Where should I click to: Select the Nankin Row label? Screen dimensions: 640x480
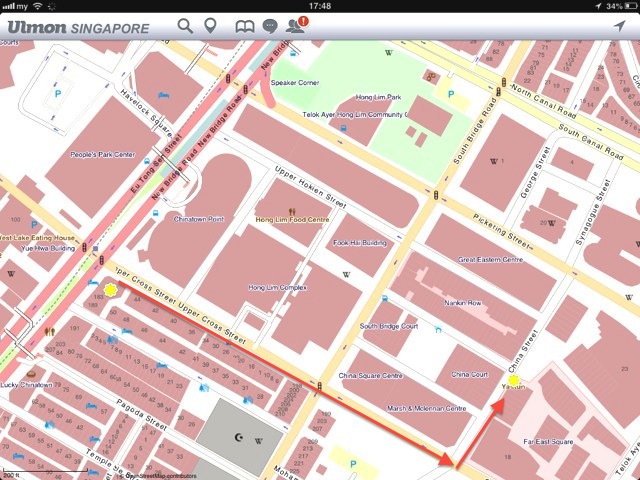(463, 303)
